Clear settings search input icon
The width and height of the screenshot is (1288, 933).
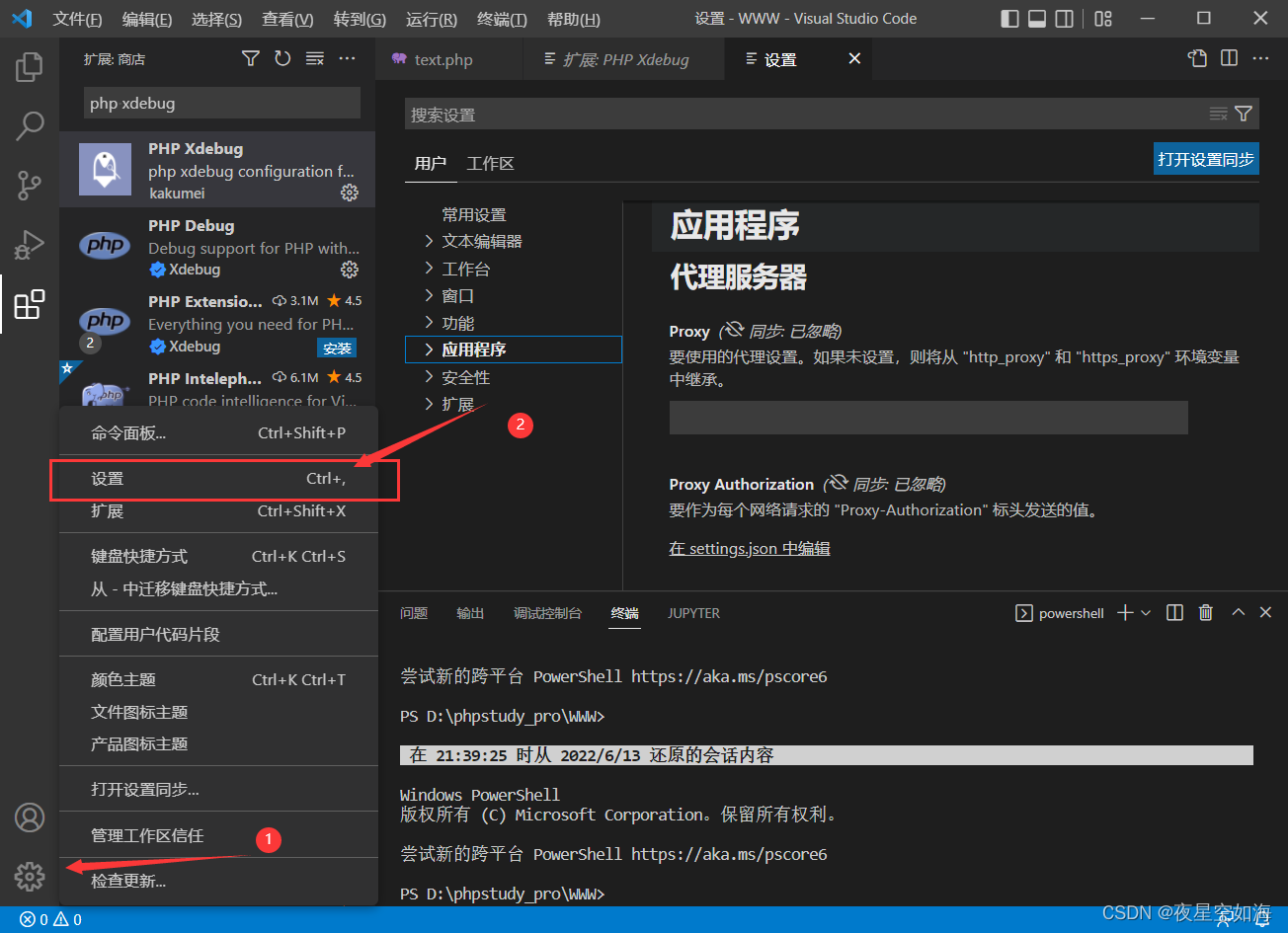tap(1219, 115)
